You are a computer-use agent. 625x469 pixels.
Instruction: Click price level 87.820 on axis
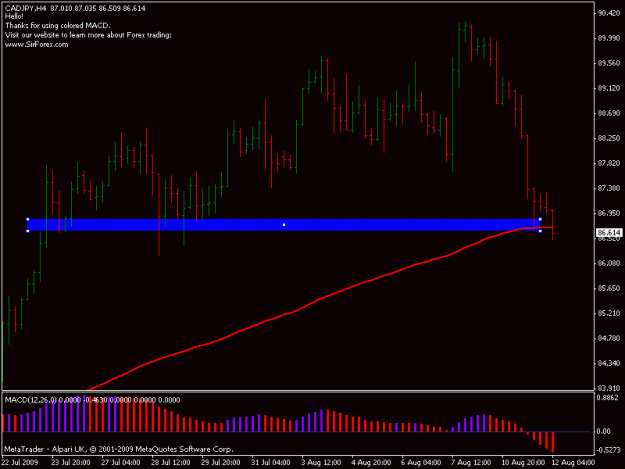tap(609, 163)
